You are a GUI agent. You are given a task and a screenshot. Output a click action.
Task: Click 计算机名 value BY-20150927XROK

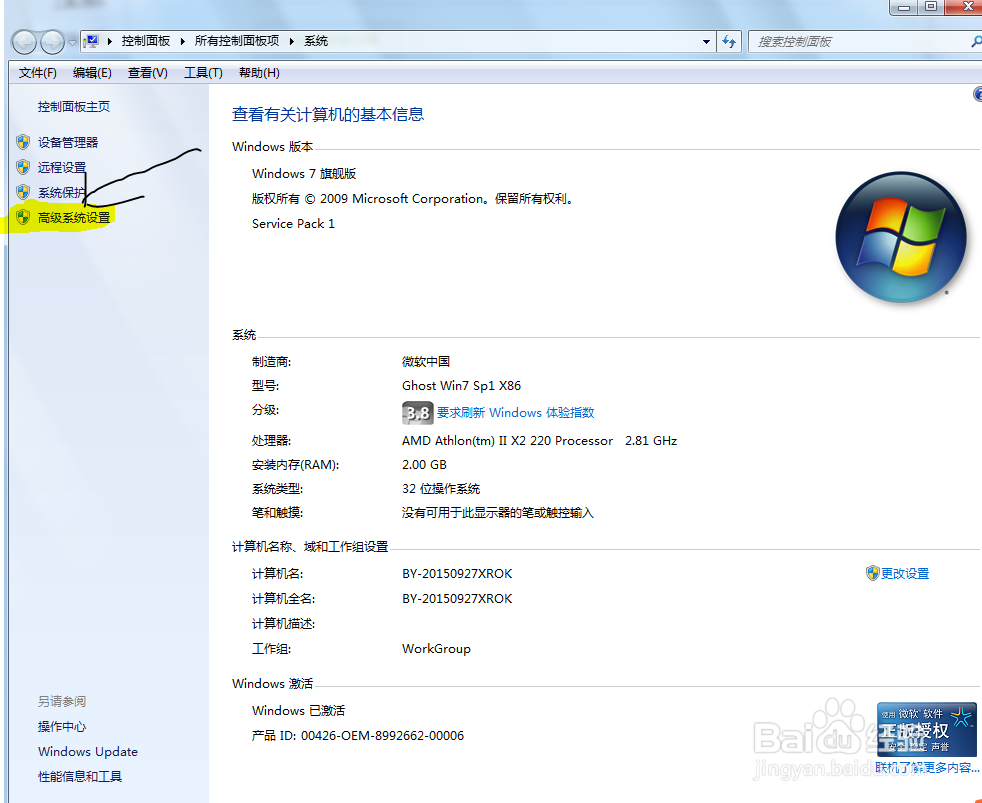[x=457, y=574]
